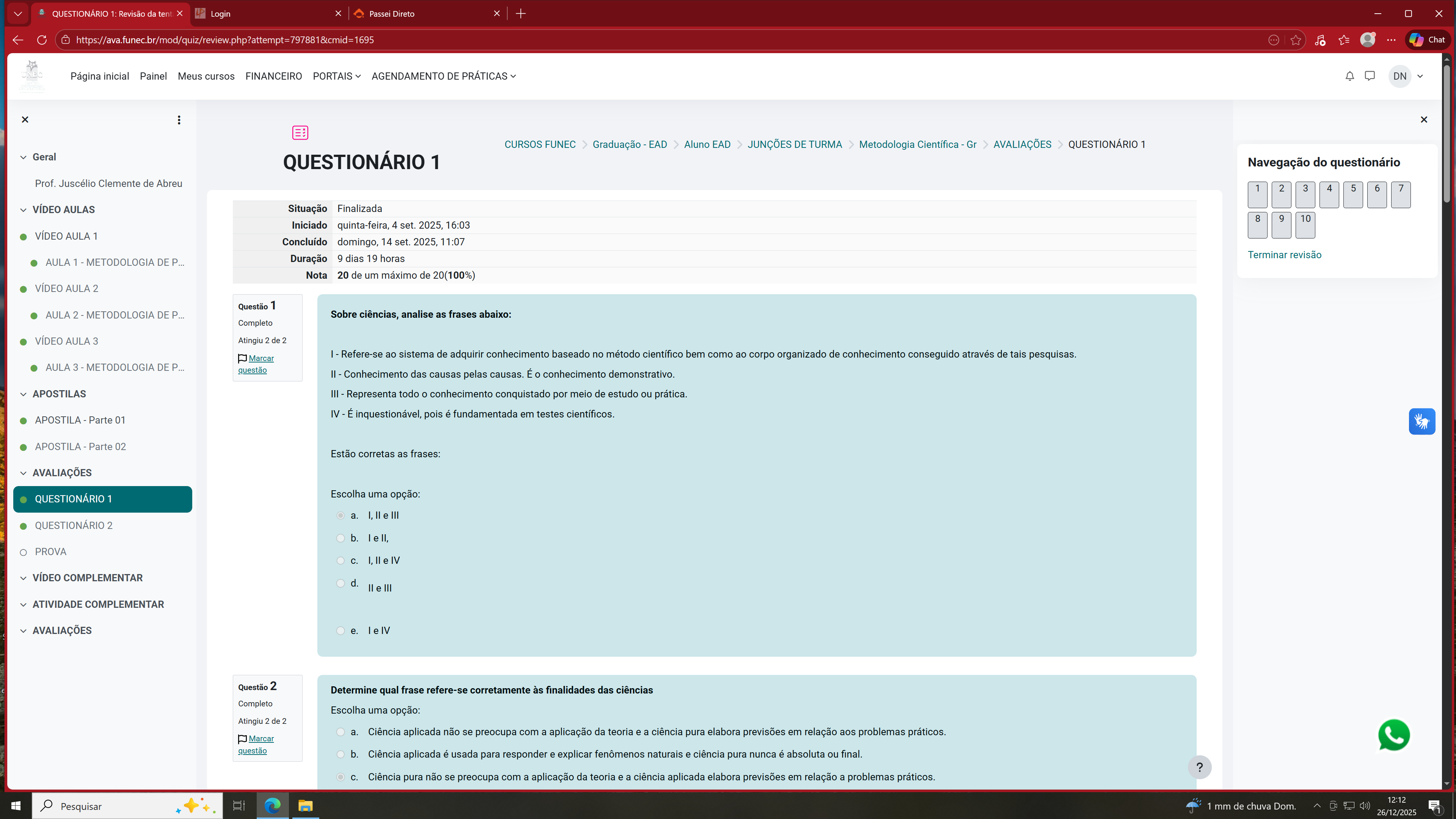Open the sign language accessibility widget
Image resolution: width=1456 pixels, height=819 pixels.
(1421, 422)
